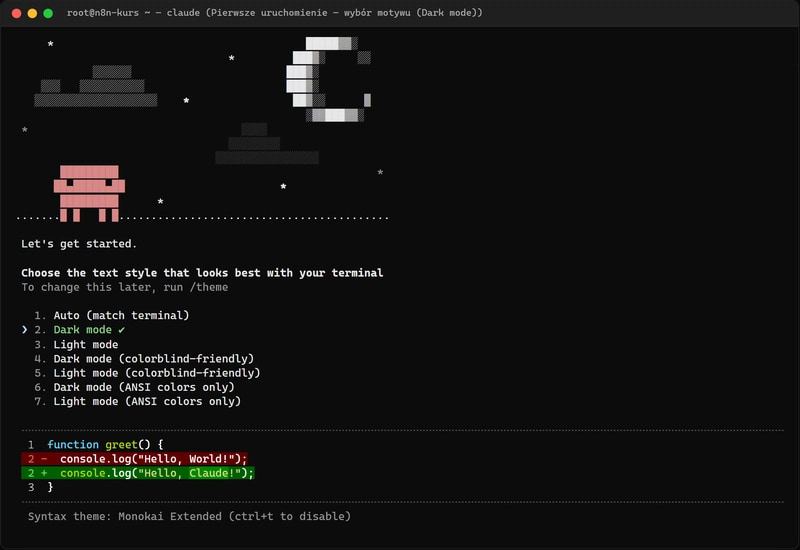Viewport: 800px width, 550px height.
Task: Click the pixel-art crescent moon
Action: click(x=329, y=79)
